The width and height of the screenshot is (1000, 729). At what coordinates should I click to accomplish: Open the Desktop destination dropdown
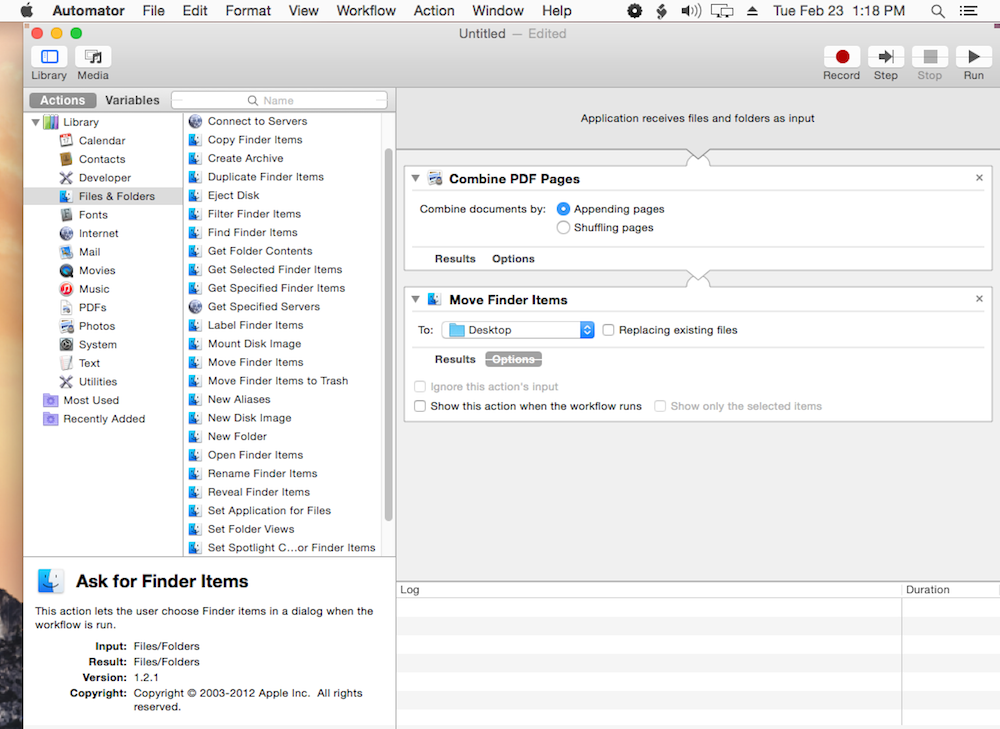(x=518, y=330)
